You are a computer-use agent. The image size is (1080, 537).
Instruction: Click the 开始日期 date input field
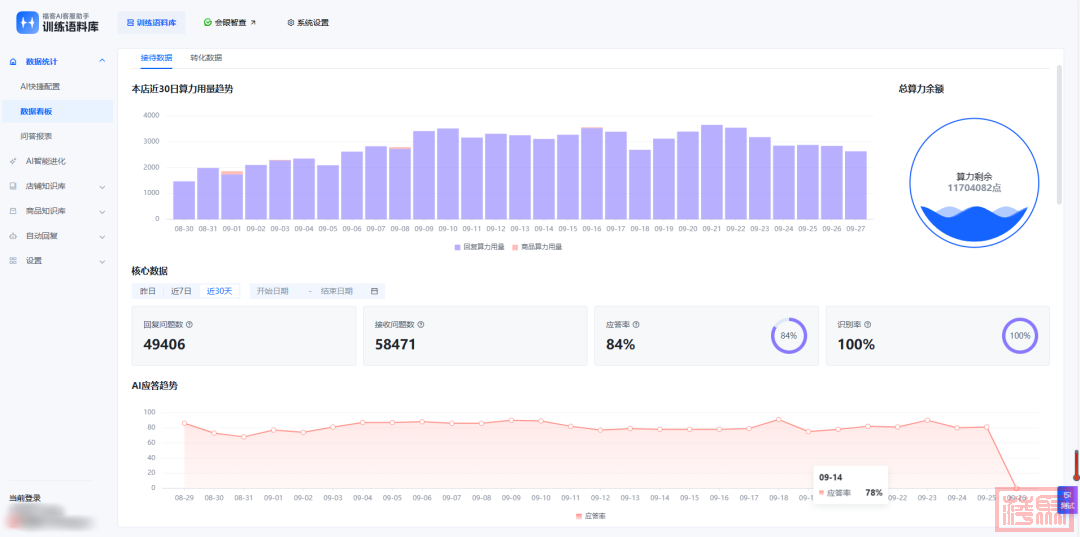click(273, 291)
